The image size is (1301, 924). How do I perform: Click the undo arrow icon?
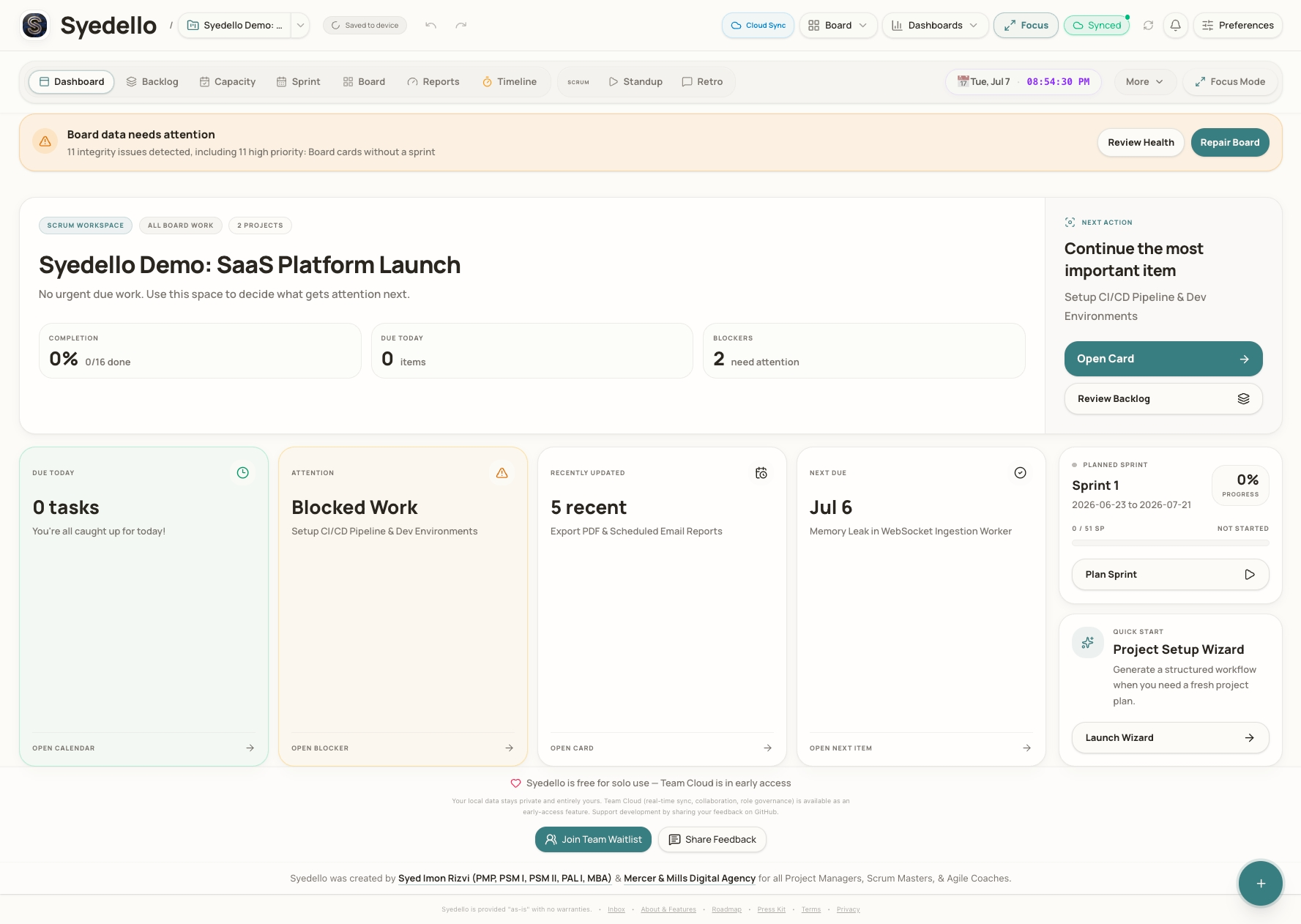pos(430,25)
